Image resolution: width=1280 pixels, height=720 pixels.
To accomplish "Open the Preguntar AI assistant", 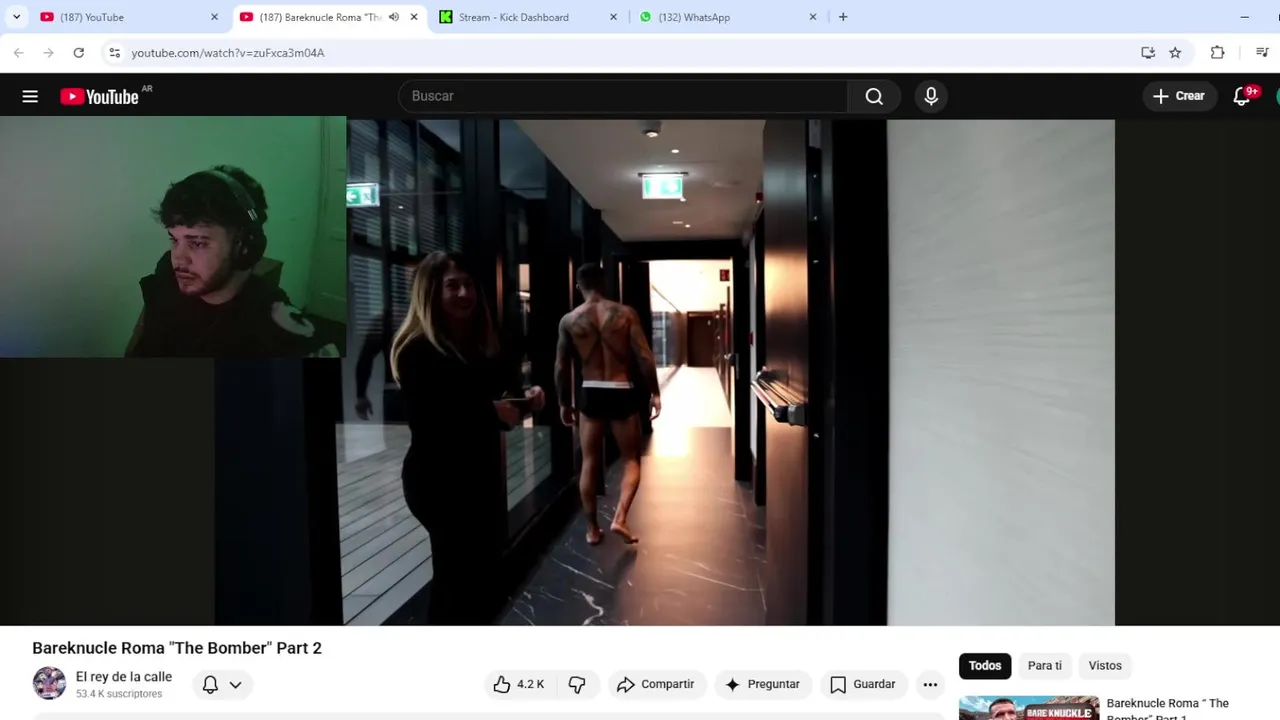I will (x=763, y=684).
